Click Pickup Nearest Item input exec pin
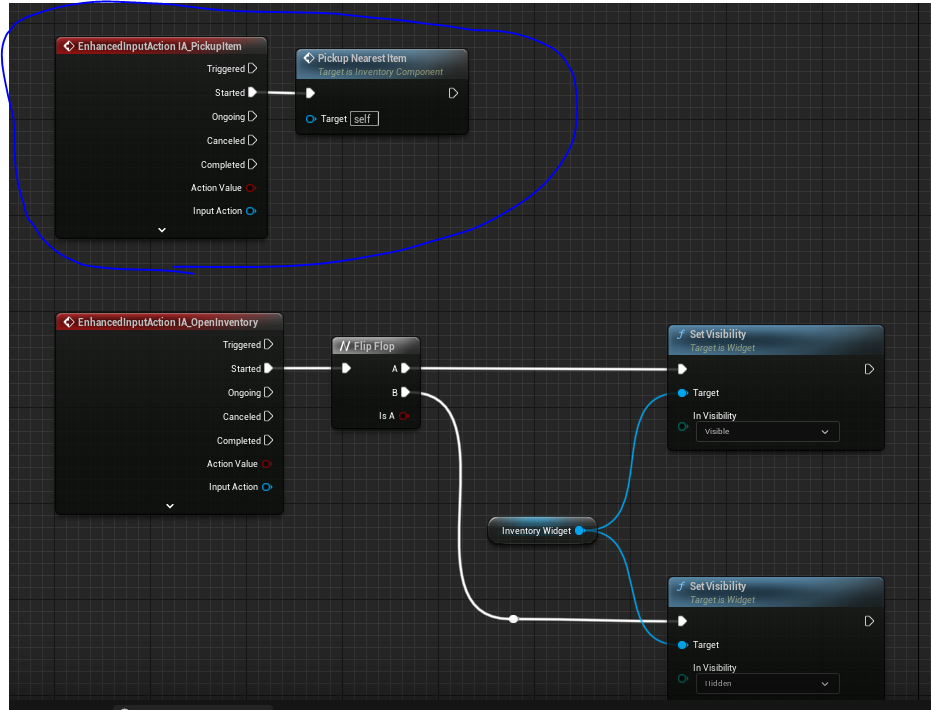The width and height of the screenshot is (931, 710). (310, 93)
